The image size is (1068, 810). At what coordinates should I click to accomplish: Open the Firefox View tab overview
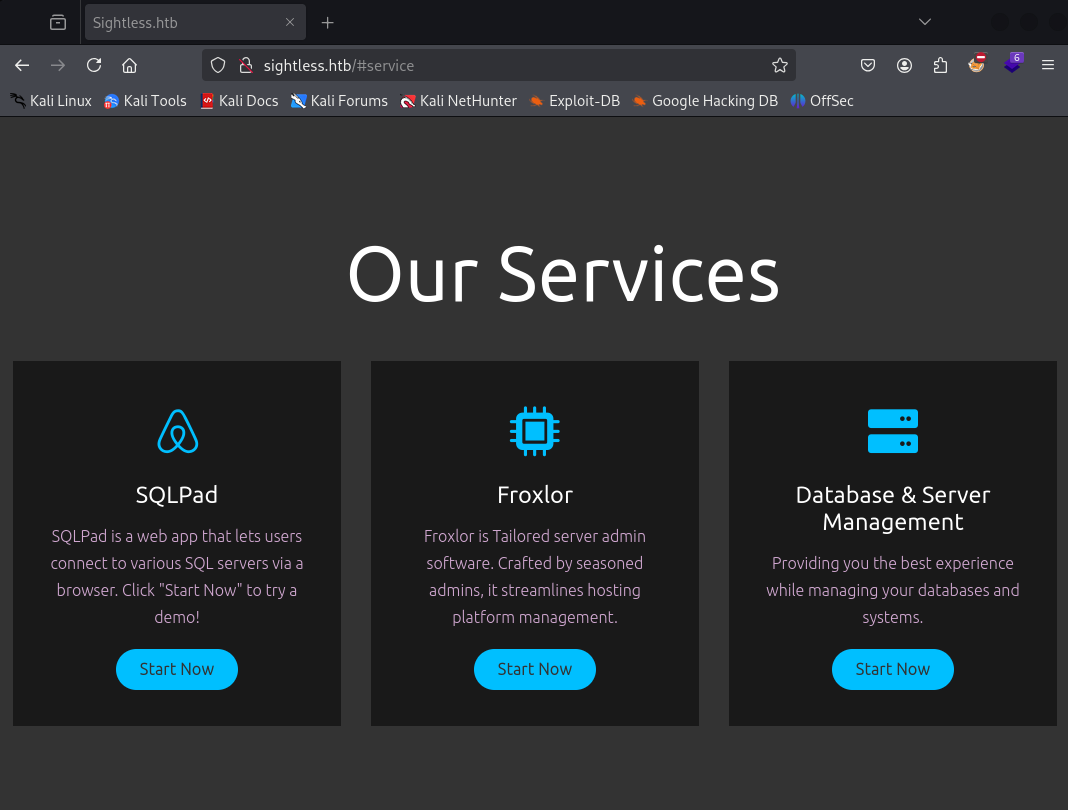[58, 22]
